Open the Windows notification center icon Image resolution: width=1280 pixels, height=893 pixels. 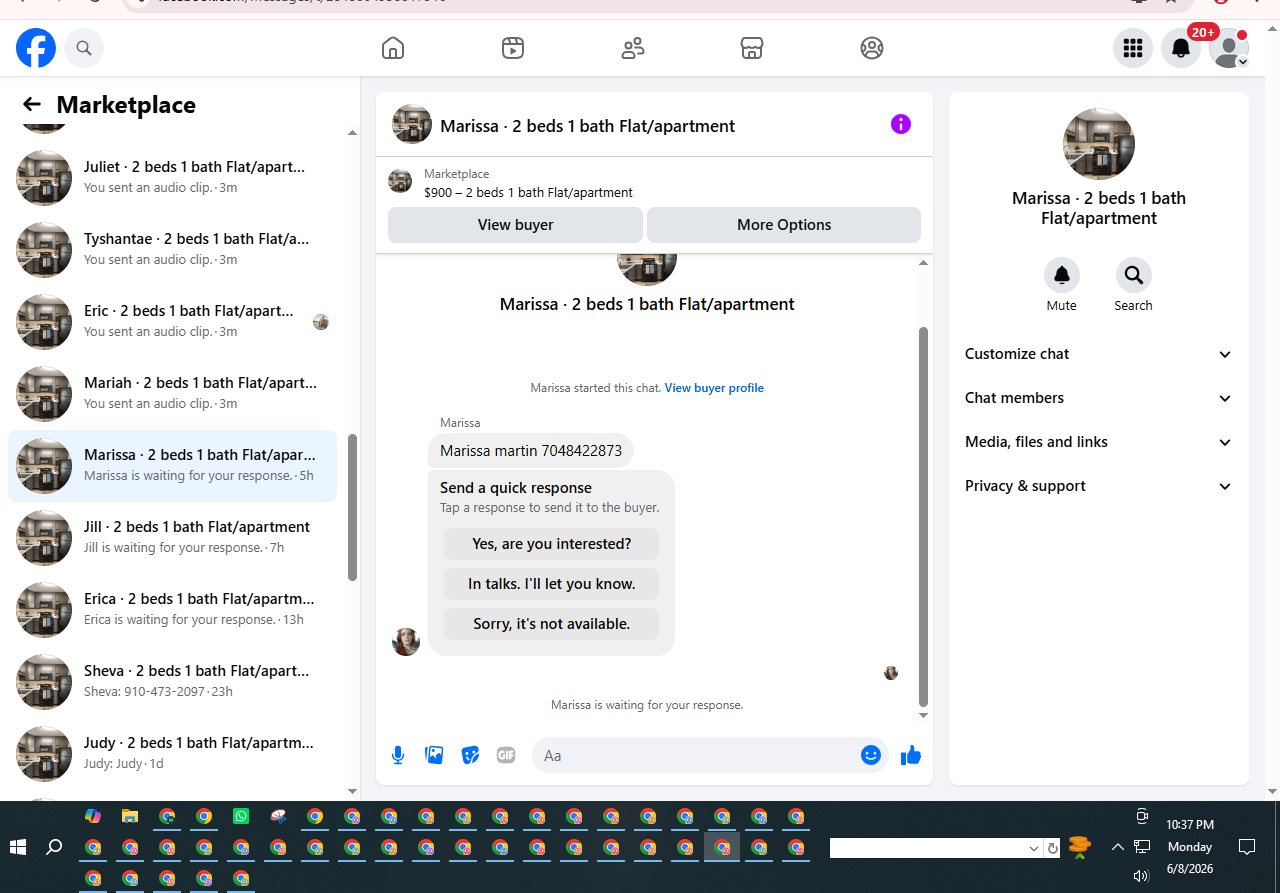click(x=1247, y=847)
